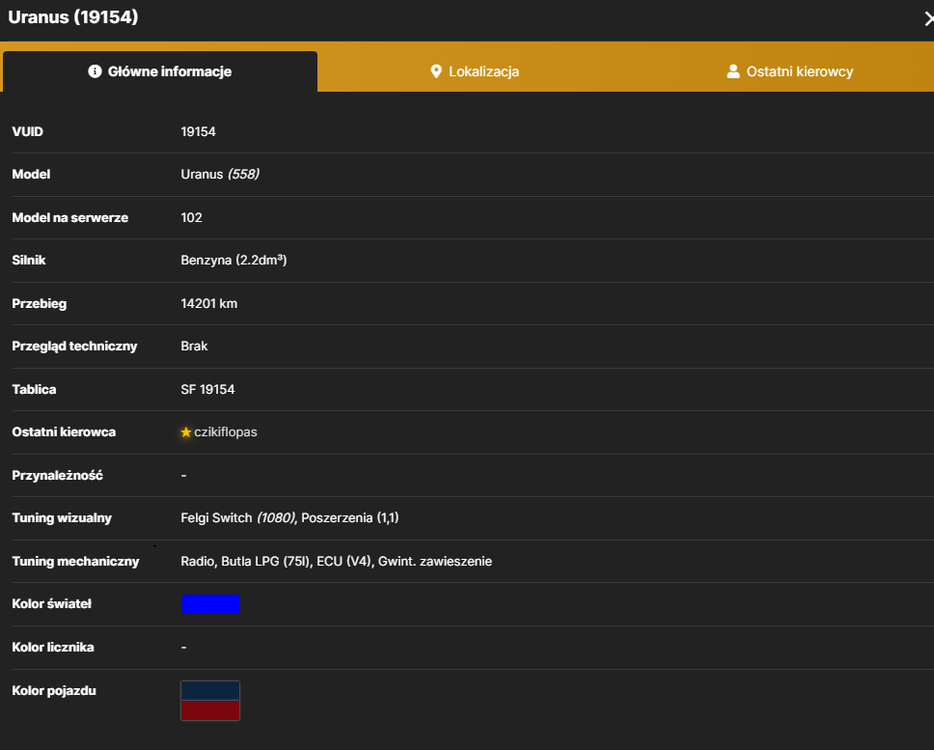This screenshot has width=934, height=750.
Task: Open the czikiflopas driver link
Action: (226, 432)
